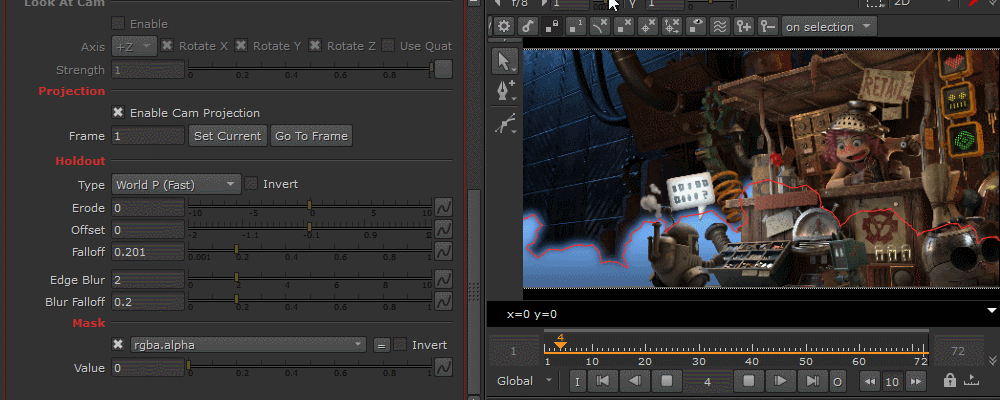Screen dimensions: 1000x400
Task: Open the animation menu for Erode
Action: [x=443, y=207]
